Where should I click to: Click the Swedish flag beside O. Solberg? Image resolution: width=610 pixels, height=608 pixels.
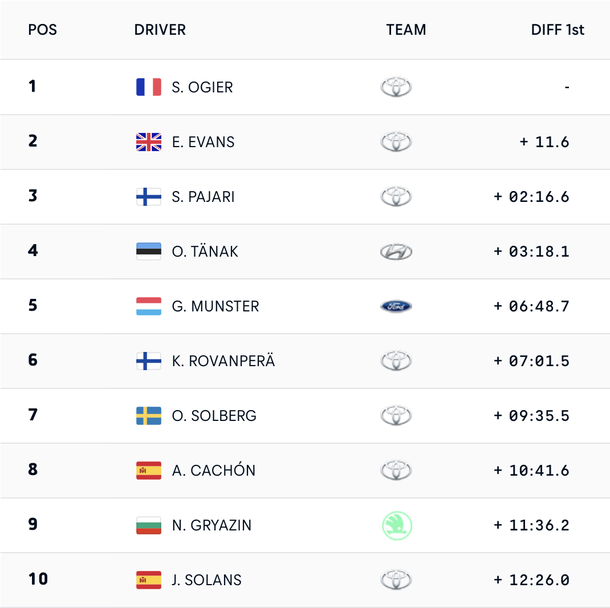tap(148, 415)
